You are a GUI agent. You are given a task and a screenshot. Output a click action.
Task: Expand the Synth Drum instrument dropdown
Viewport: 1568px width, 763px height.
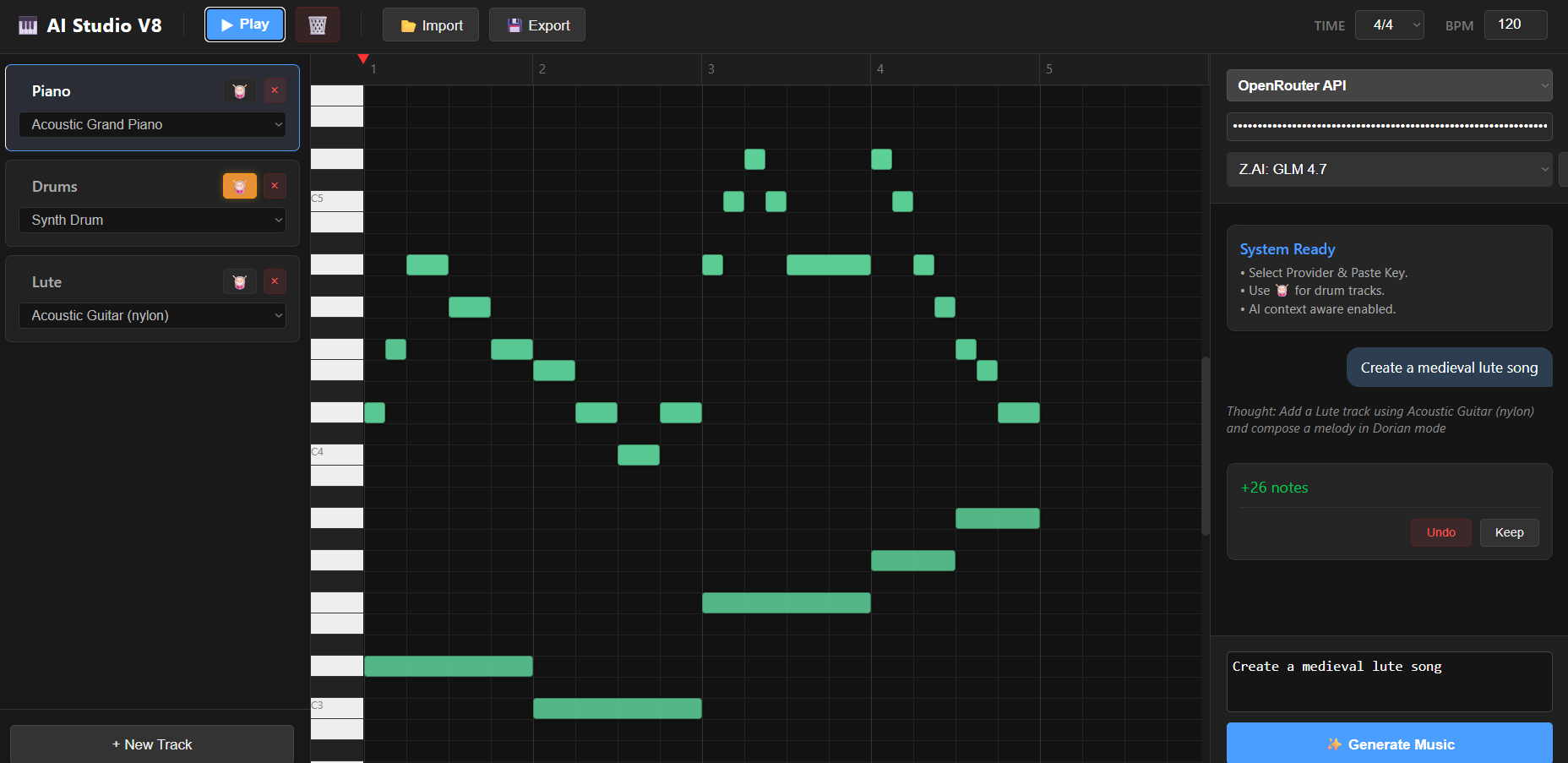pyautogui.click(x=153, y=221)
